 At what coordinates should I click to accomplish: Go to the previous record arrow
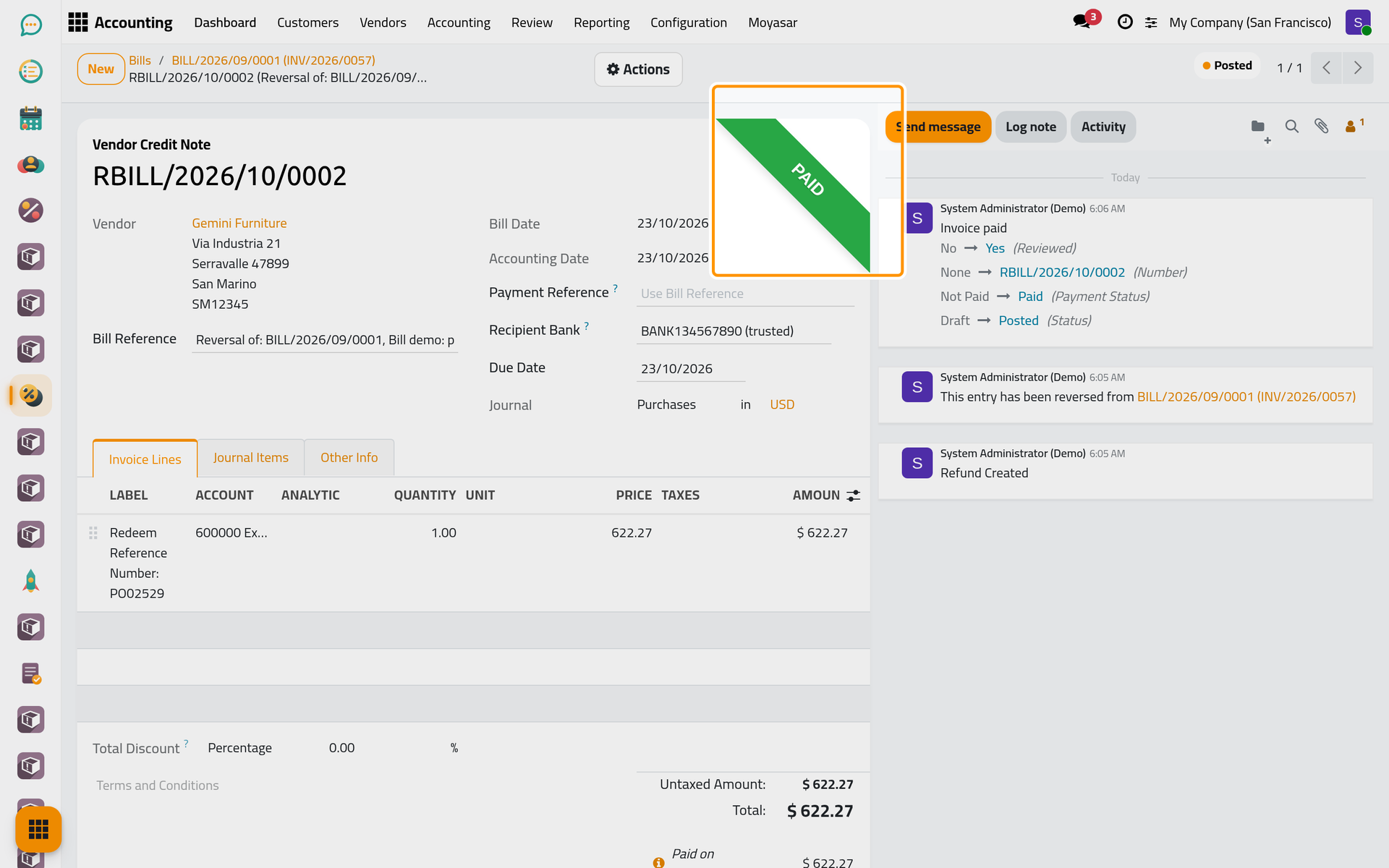click(1327, 68)
